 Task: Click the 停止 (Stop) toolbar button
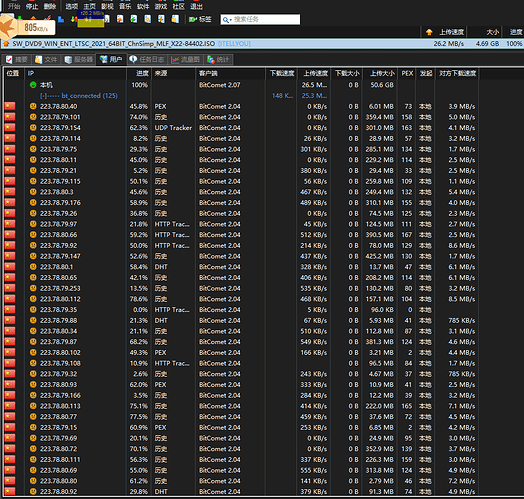(32, 6)
